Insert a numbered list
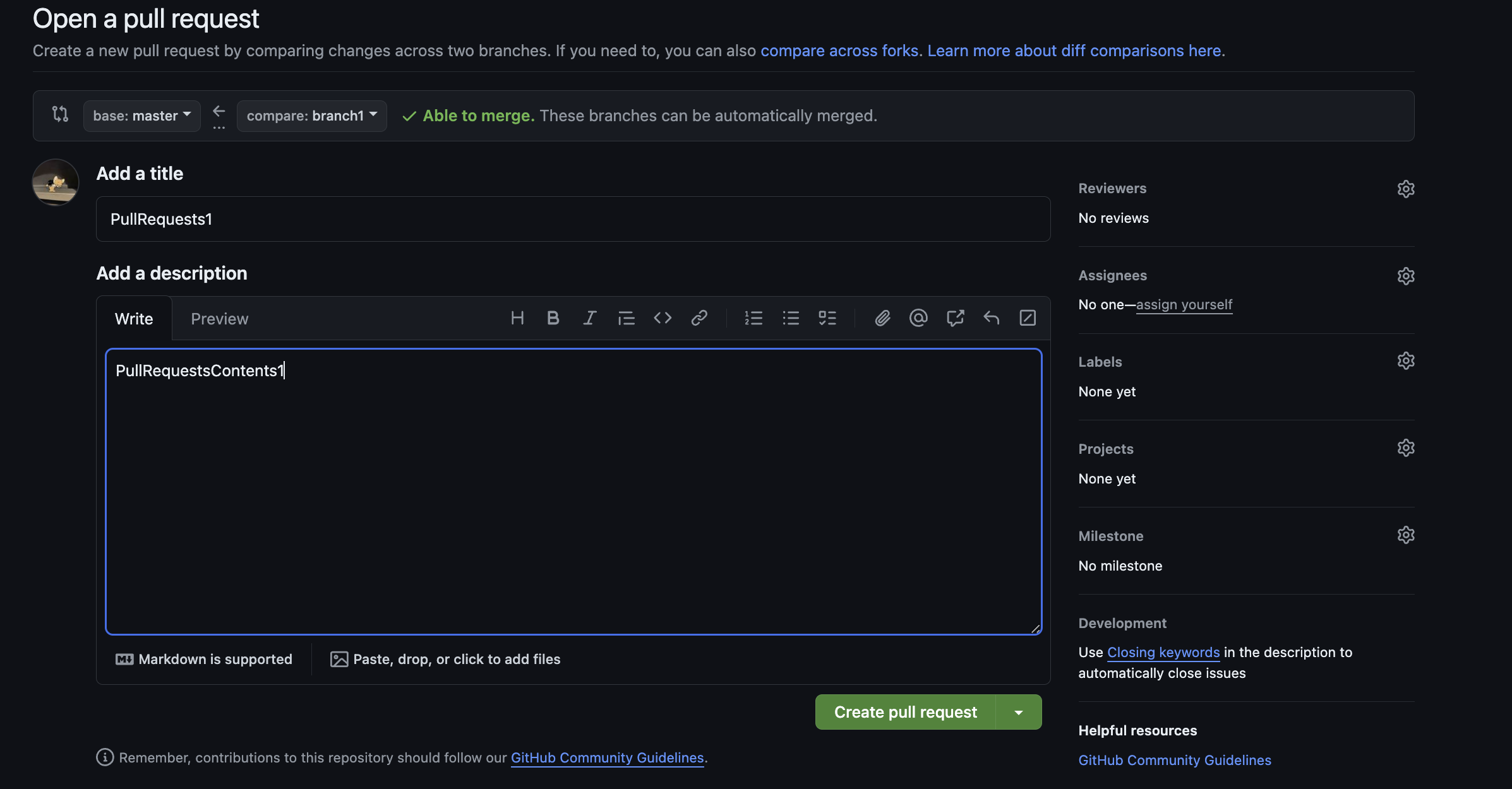The height and width of the screenshot is (789, 1512). coord(753,318)
